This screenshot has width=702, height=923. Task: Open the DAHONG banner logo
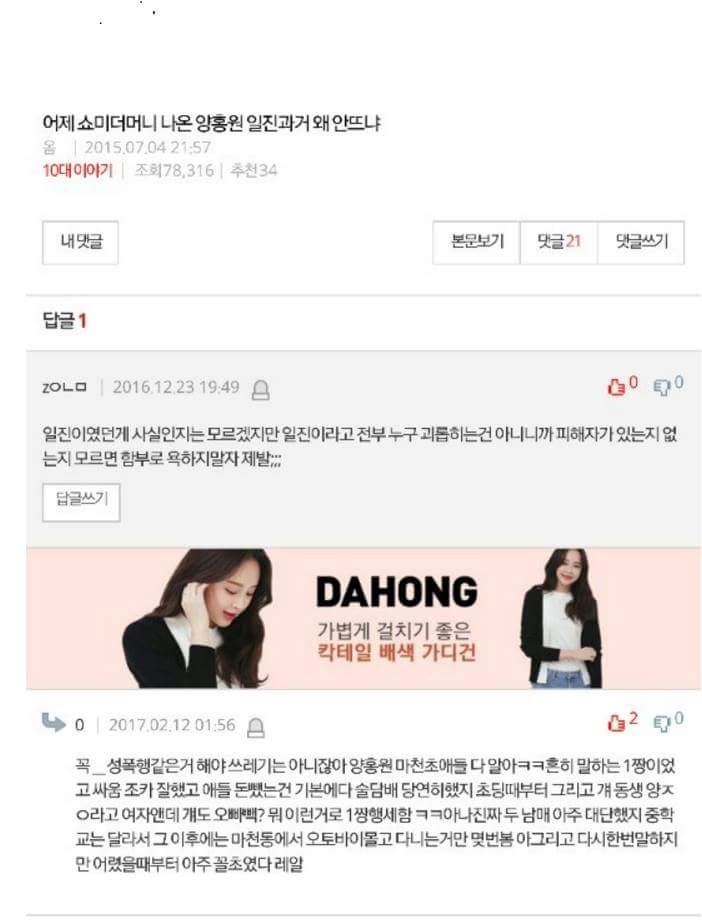click(x=397, y=592)
